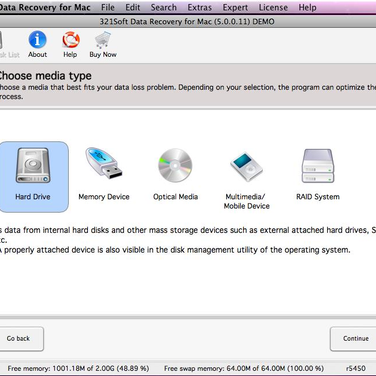
Task: Select the RAID System icon
Action: pyautogui.click(x=318, y=166)
